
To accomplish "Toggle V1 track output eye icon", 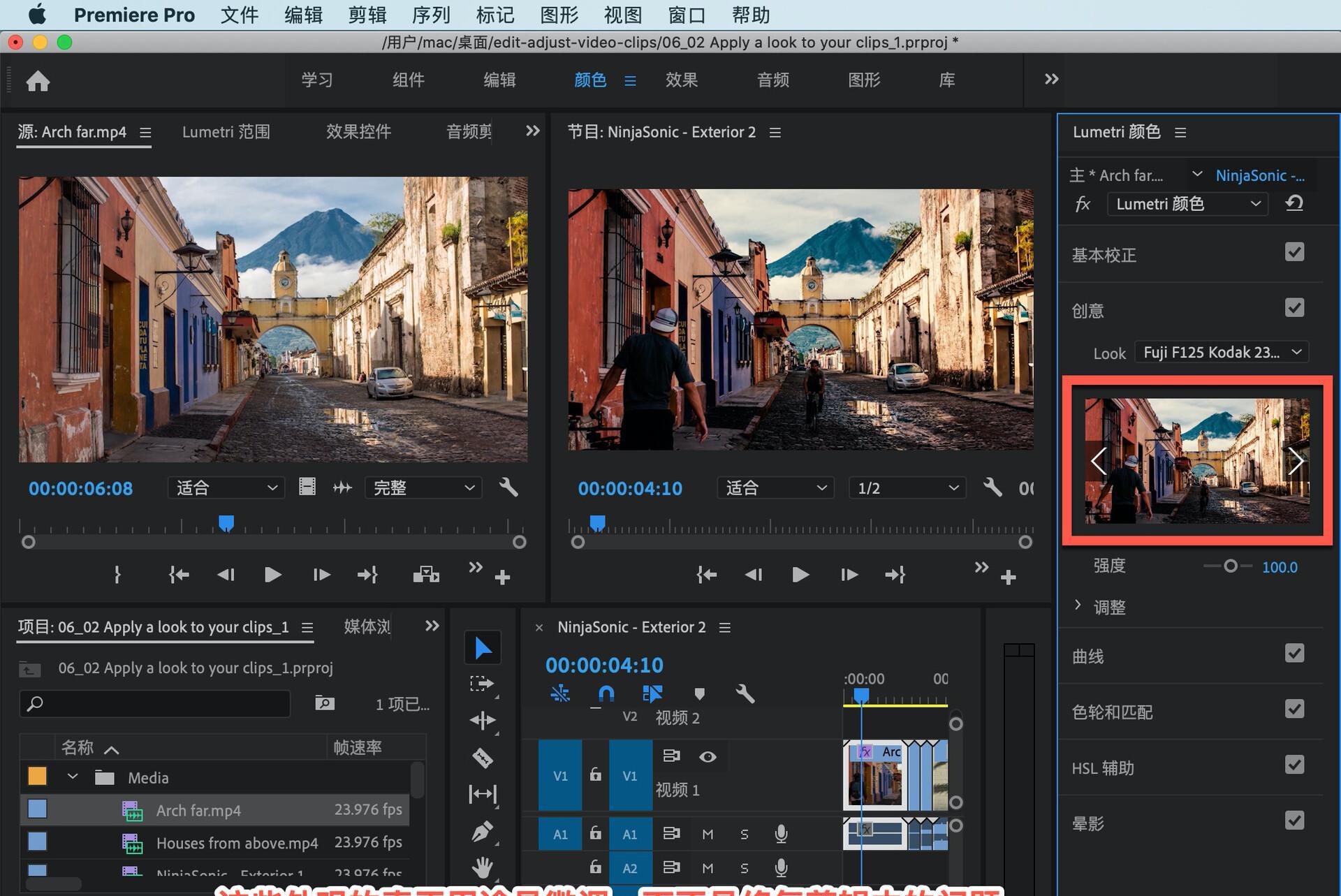I will click(708, 757).
